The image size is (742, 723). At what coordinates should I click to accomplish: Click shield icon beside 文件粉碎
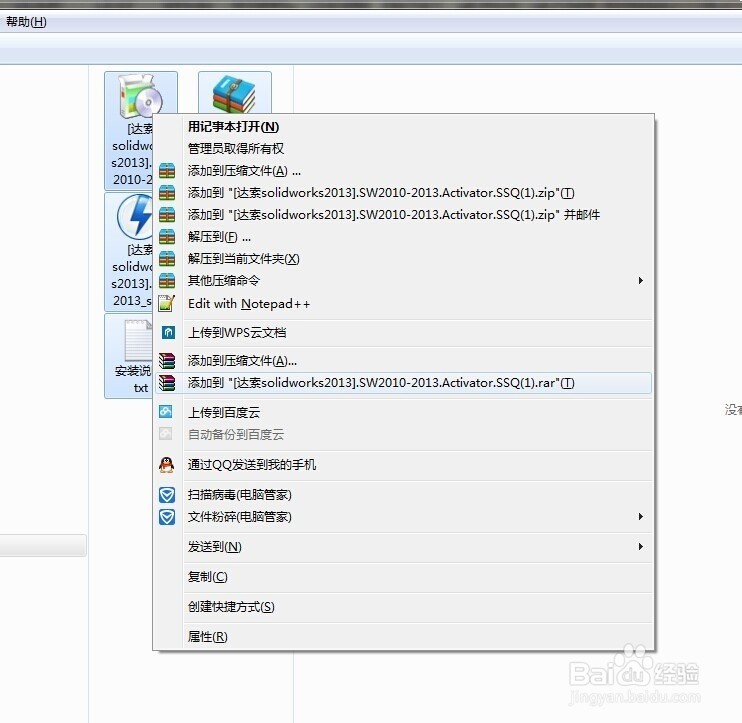(x=167, y=517)
